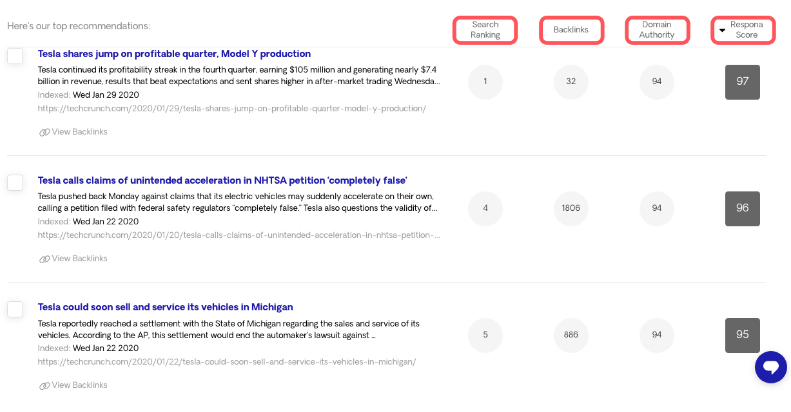791x412 pixels.
Task: Click the 1806 backlinks count bubble
Action: point(571,208)
